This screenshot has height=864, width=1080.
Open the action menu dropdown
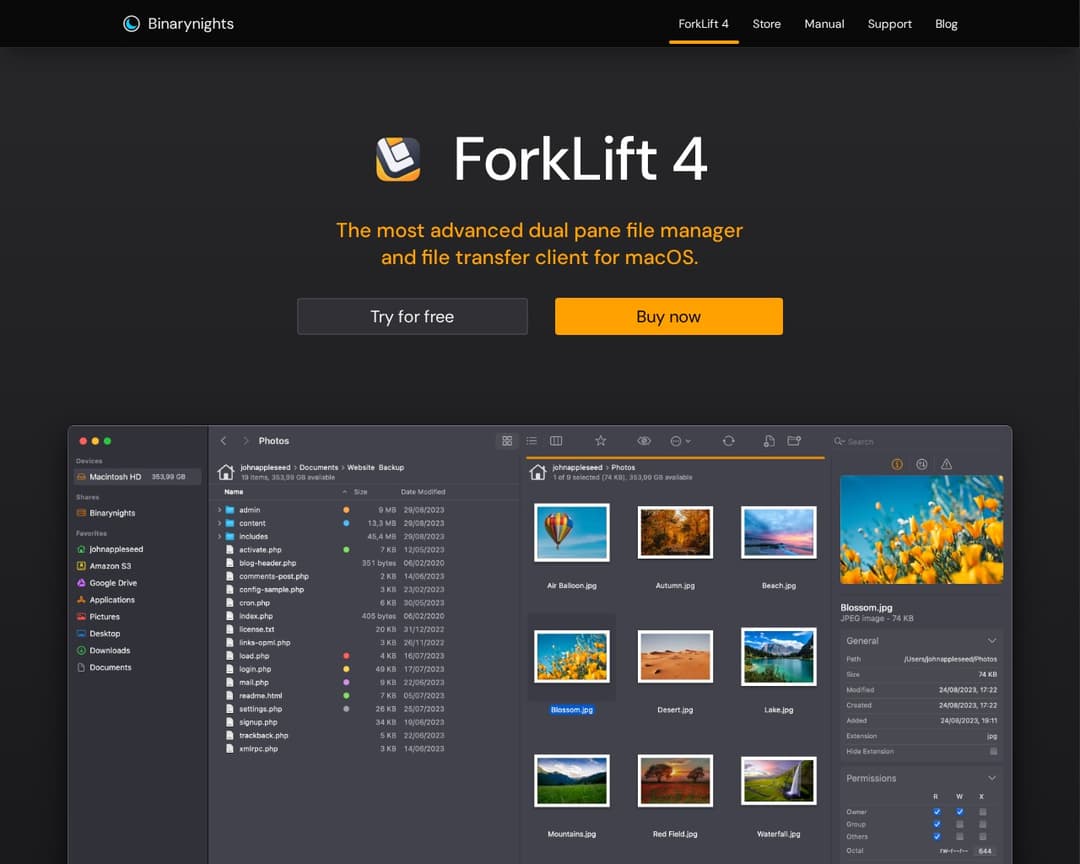(681, 441)
